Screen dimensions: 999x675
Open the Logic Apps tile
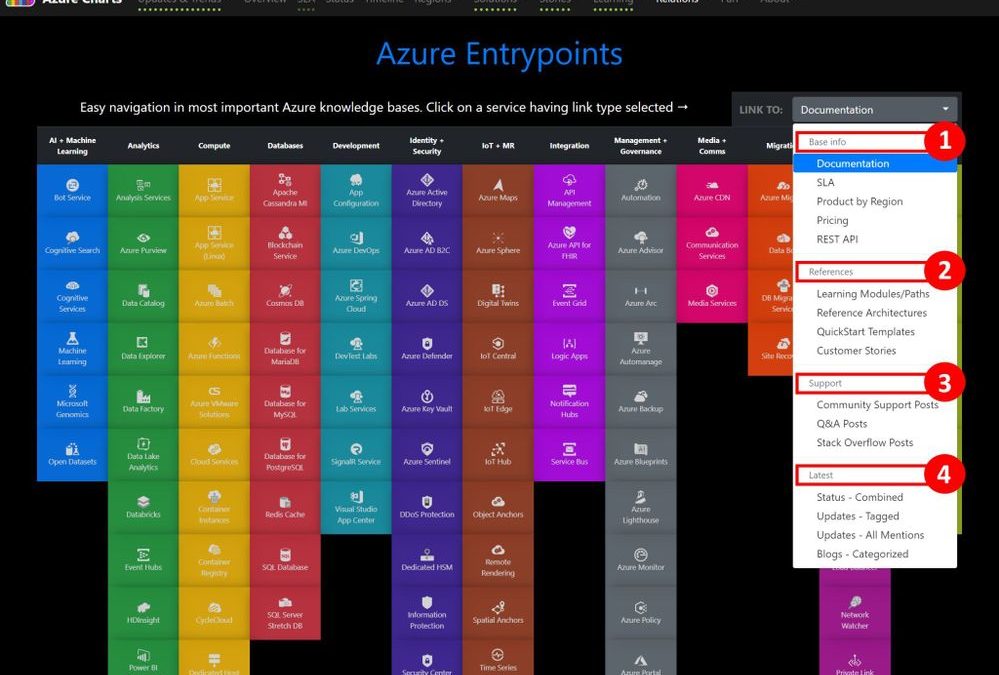pyautogui.click(x=569, y=349)
